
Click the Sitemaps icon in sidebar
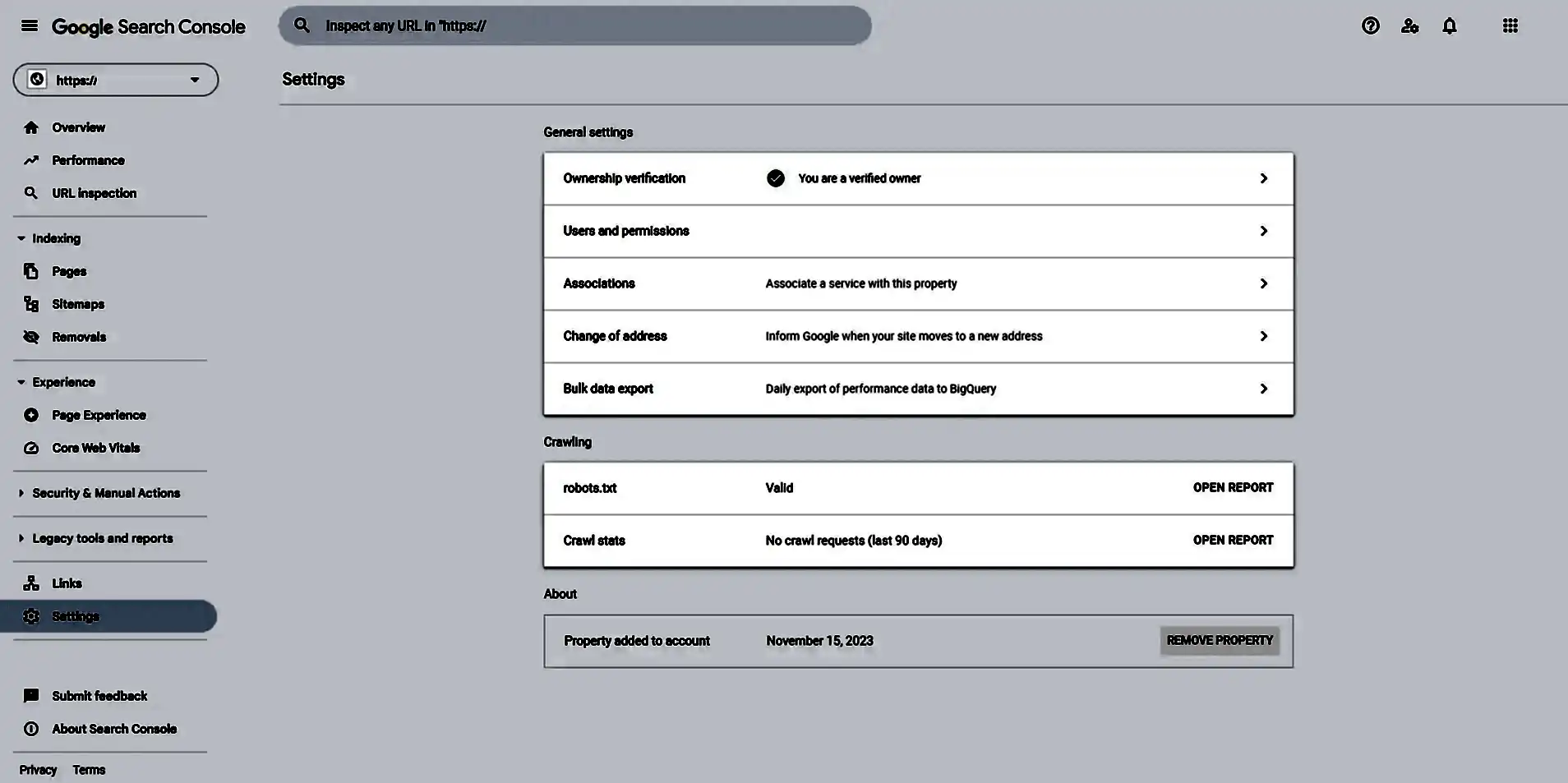click(31, 304)
